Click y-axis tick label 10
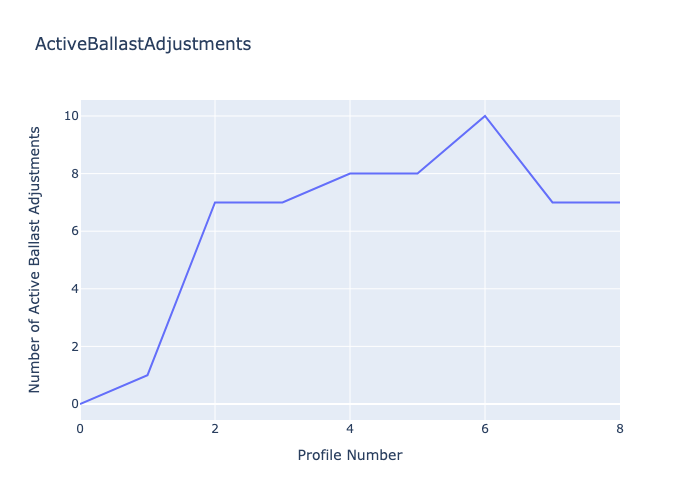This screenshot has height=500, width=700. pos(71,116)
